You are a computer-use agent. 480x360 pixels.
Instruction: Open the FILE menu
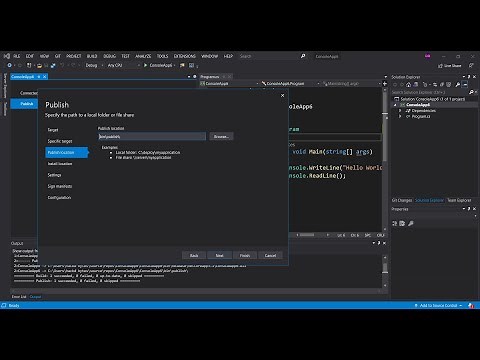(x=17, y=56)
